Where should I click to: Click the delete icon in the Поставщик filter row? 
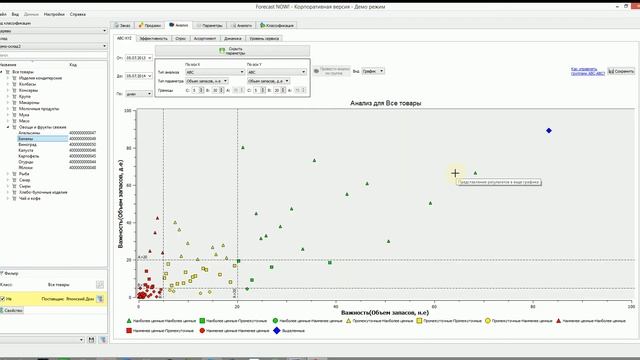100,299
